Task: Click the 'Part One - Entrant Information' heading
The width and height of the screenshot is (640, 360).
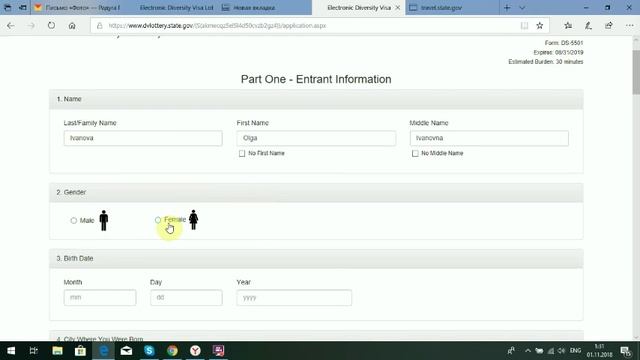Action: point(316,79)
